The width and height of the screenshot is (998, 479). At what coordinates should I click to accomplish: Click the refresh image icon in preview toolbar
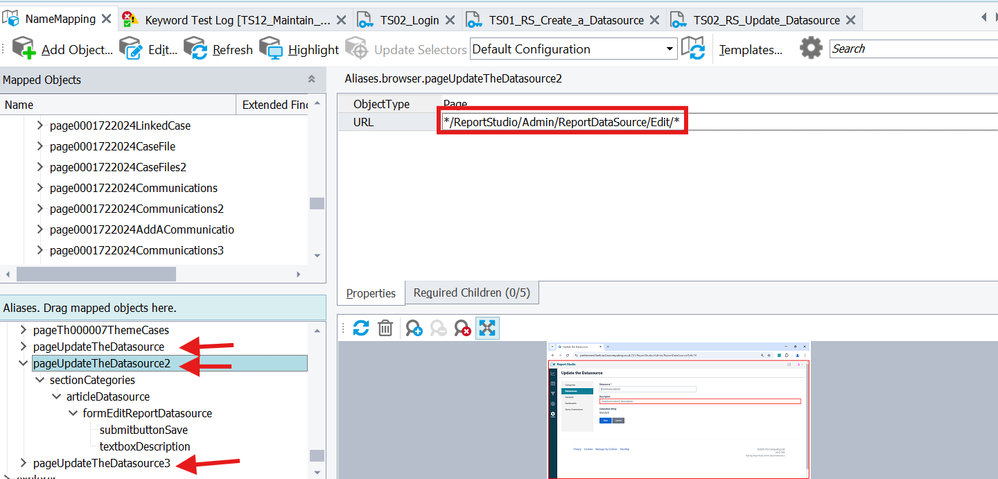(361, 328)
